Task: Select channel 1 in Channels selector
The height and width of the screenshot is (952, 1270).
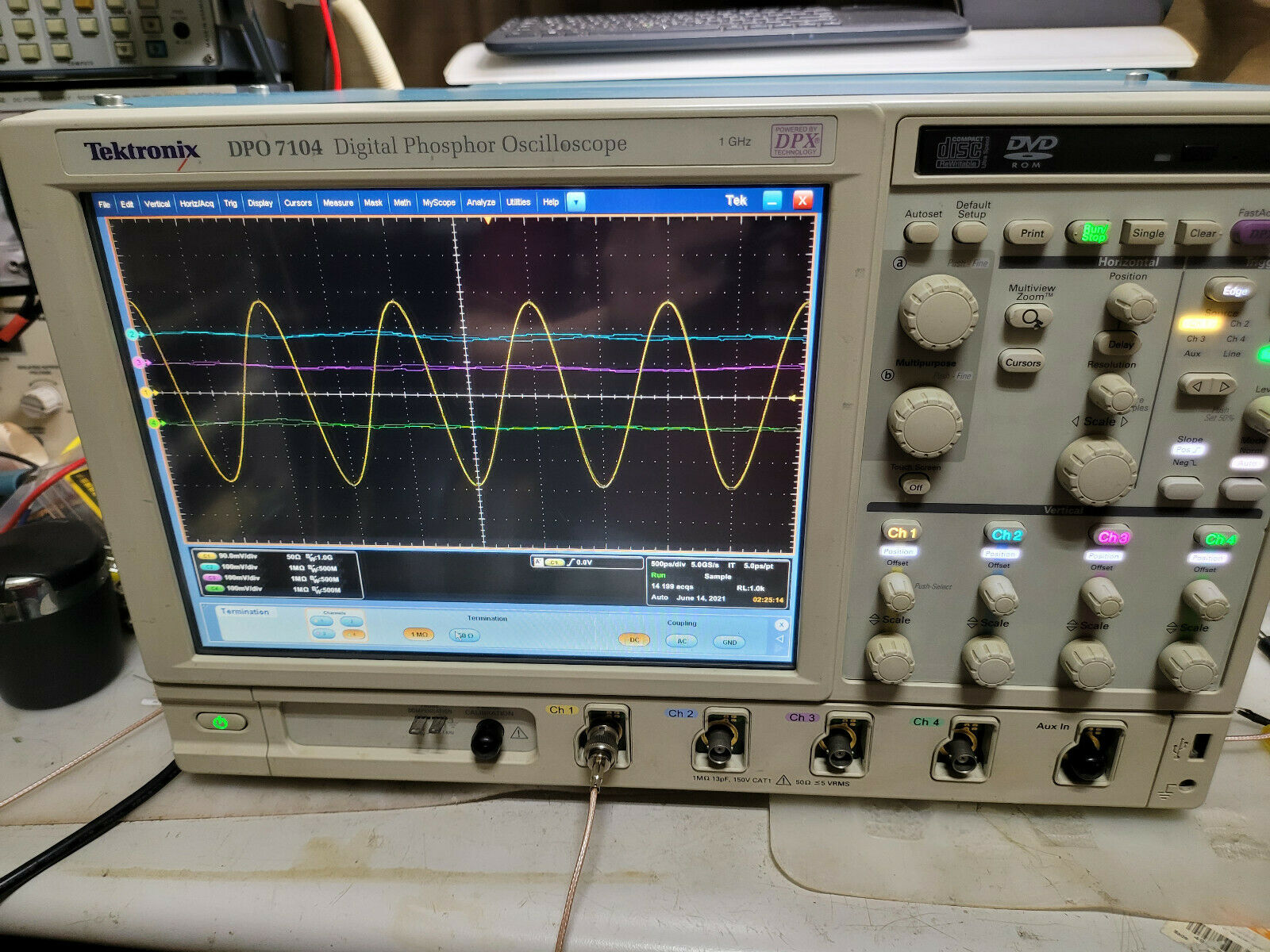Action: 321,621
